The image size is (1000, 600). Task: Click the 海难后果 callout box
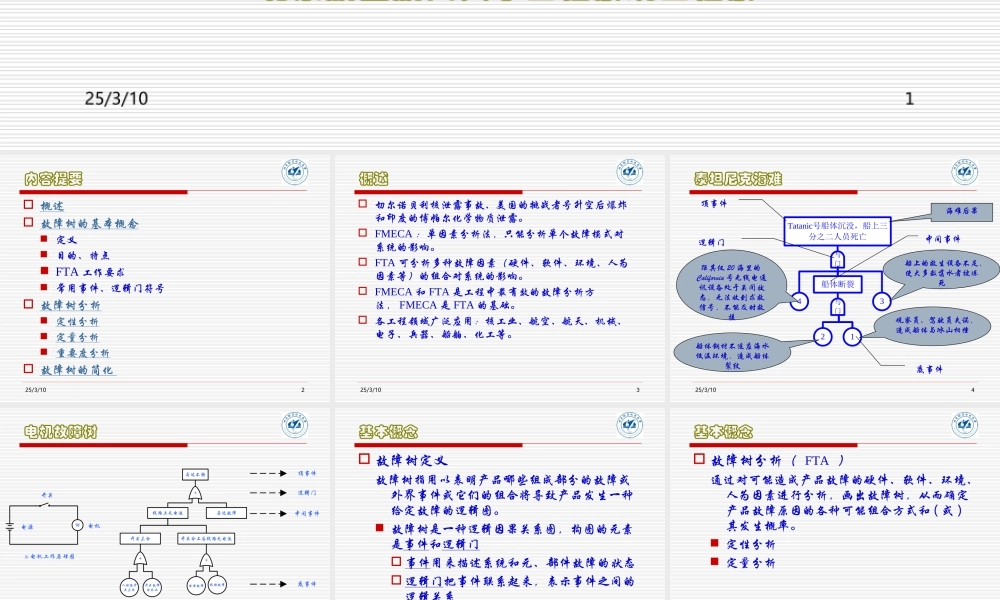pos(962,212)
